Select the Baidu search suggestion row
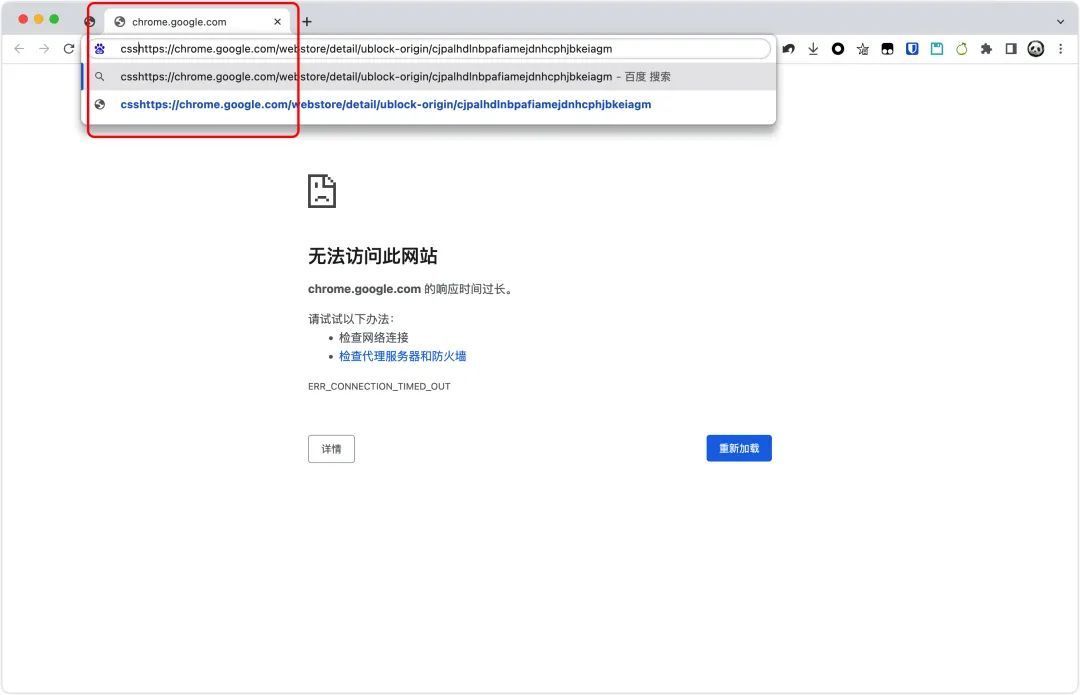Viewport: 1080px width, 695px height. (x=428, y=76)
